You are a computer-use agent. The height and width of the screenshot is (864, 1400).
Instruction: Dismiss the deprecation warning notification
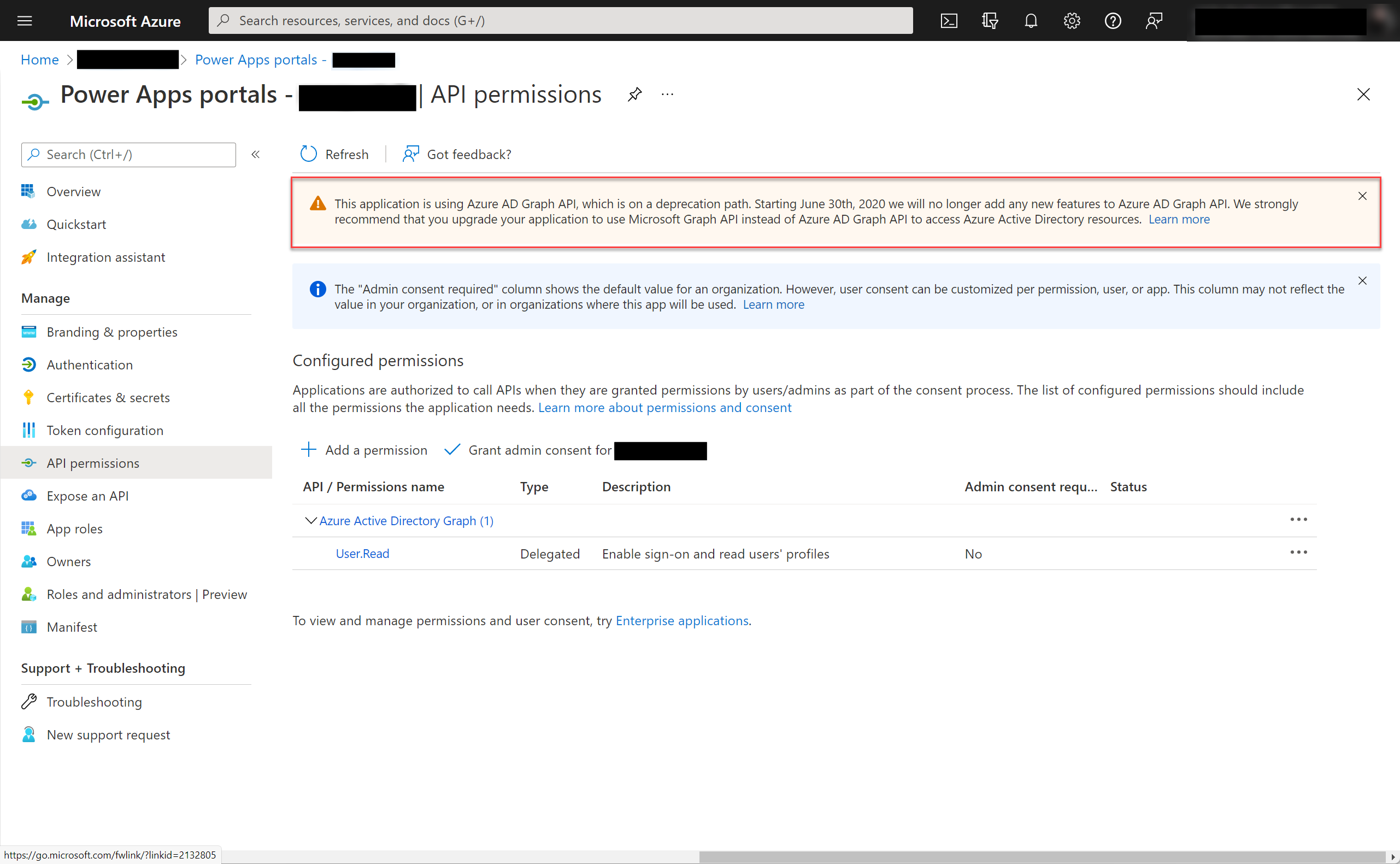1363,197
